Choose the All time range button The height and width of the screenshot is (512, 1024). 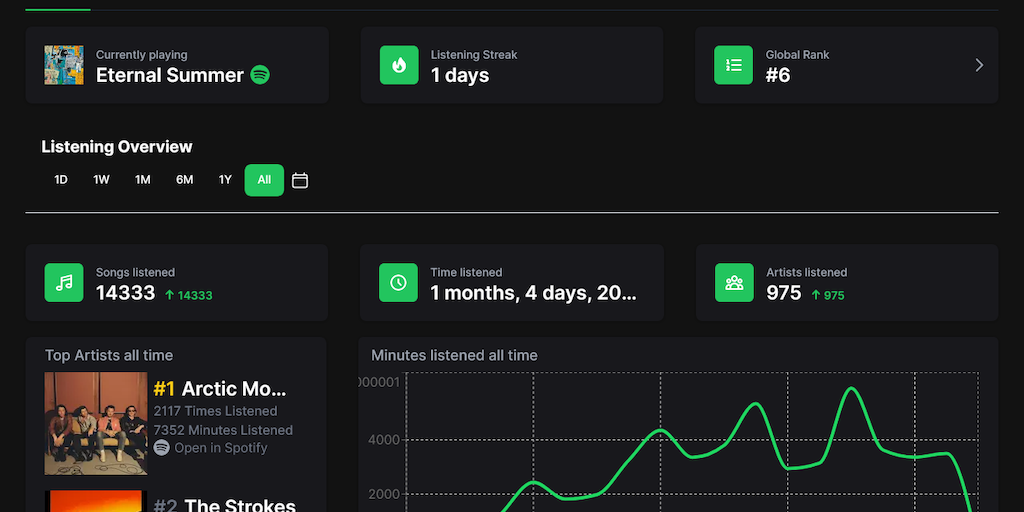[x=264, y=180]
